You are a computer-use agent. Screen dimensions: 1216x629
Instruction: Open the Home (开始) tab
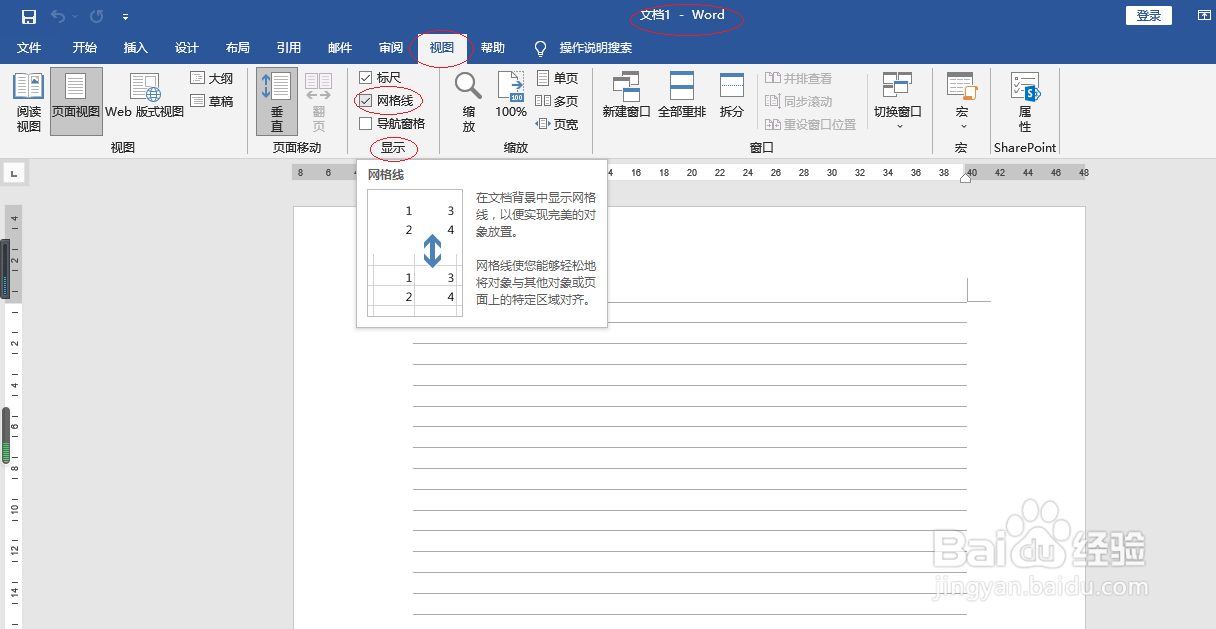coord(85,47)
